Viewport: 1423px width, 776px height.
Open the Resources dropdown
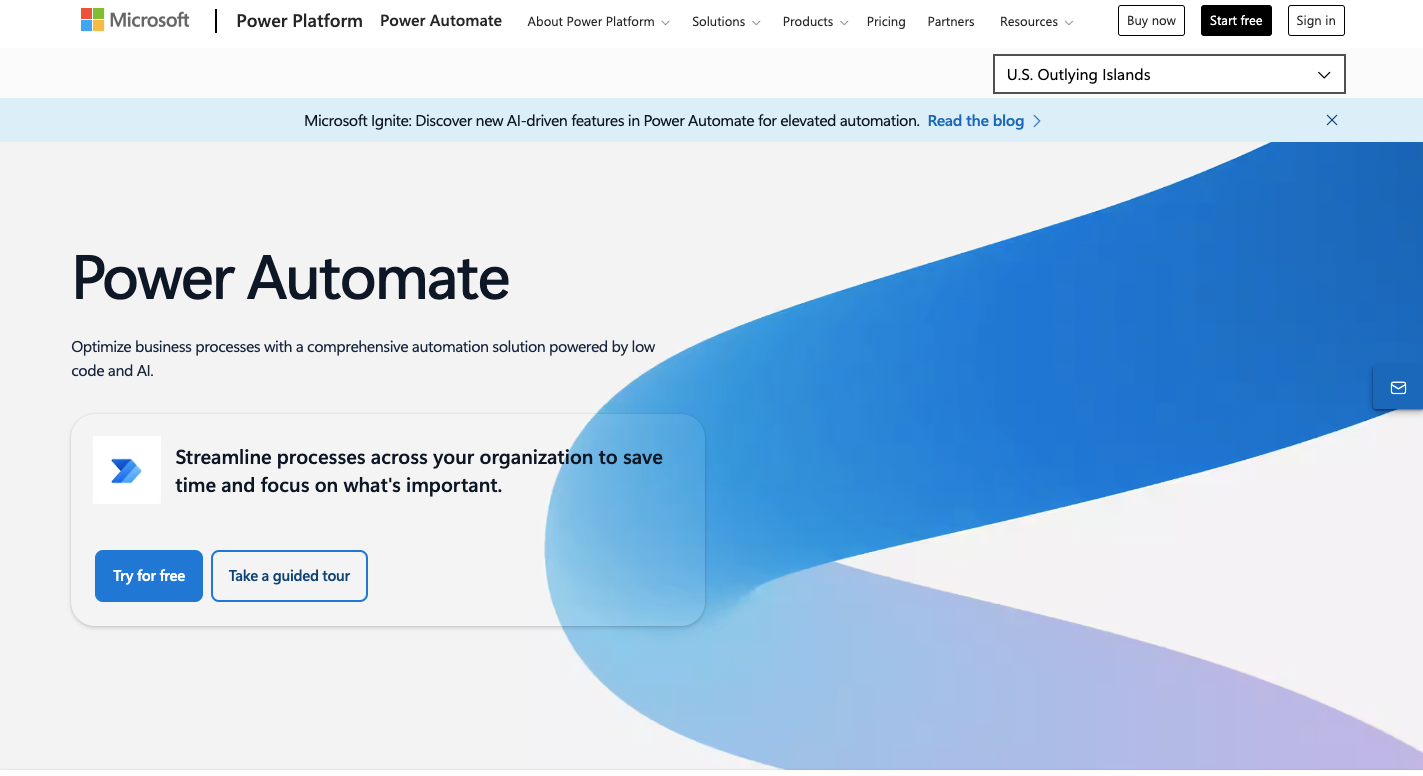pos(1036,21)
